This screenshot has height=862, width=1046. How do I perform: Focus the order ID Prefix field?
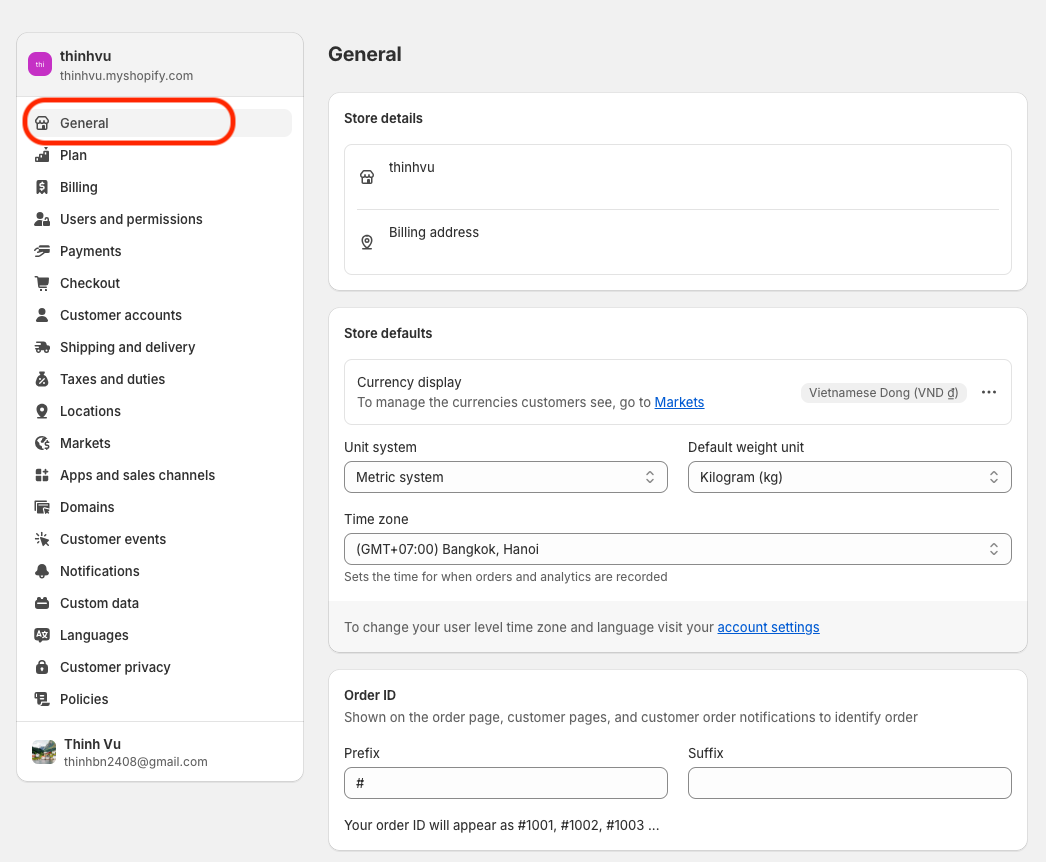(x=506, y=783)
